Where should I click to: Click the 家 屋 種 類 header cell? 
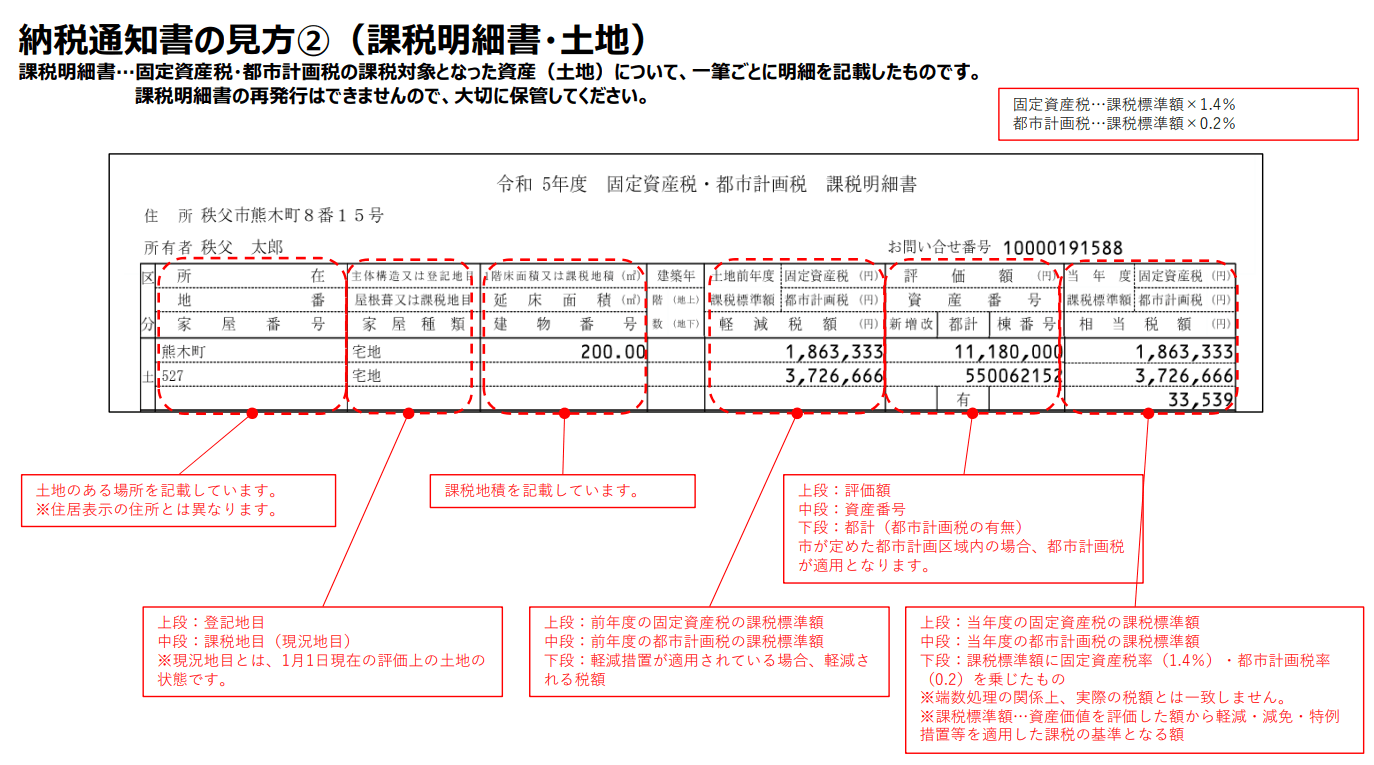411,324
